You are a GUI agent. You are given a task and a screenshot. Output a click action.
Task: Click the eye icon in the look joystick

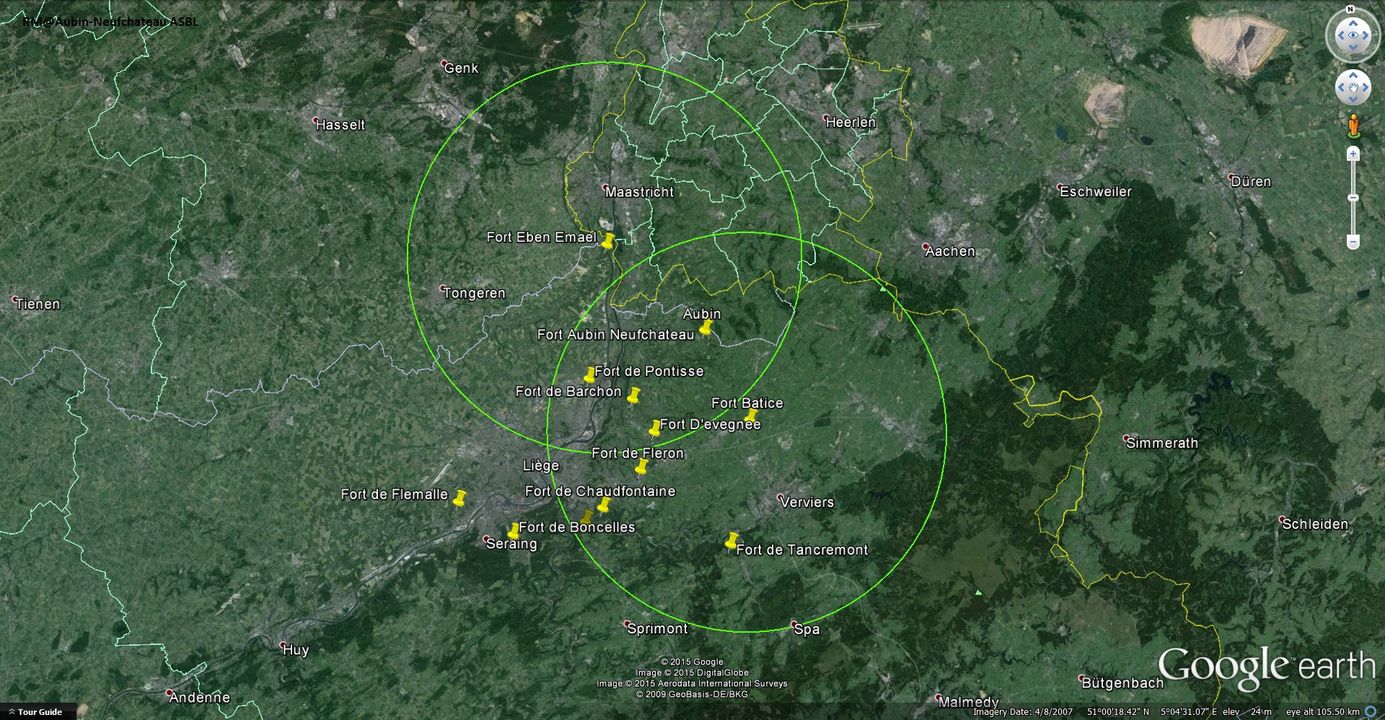[1352, 37]
